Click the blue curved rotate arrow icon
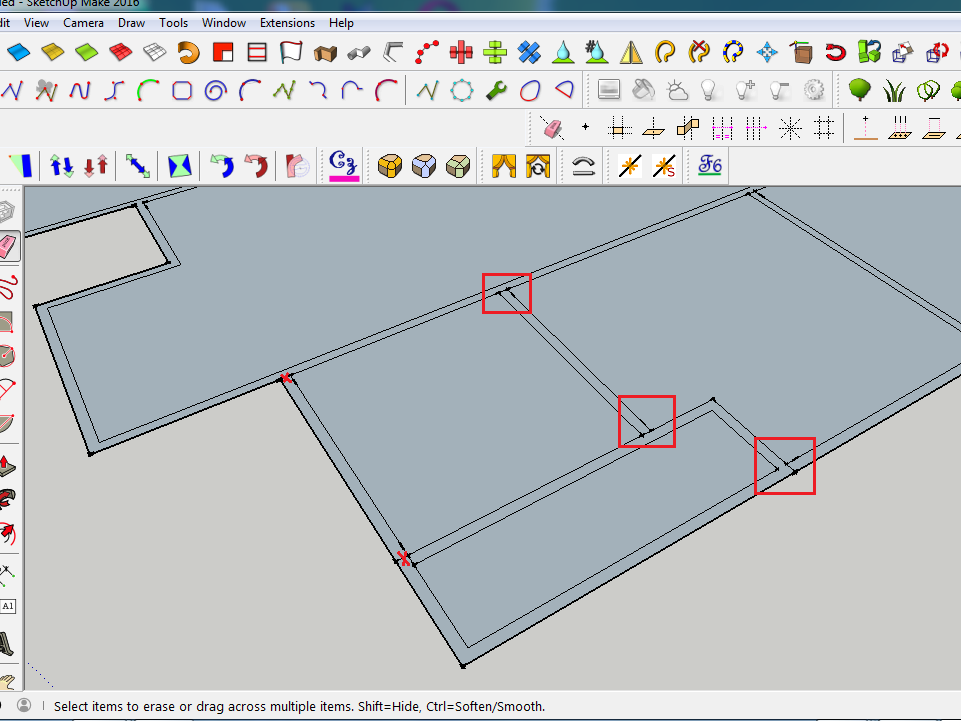Screen dimensions: 961x721 [x=222, y=166]
